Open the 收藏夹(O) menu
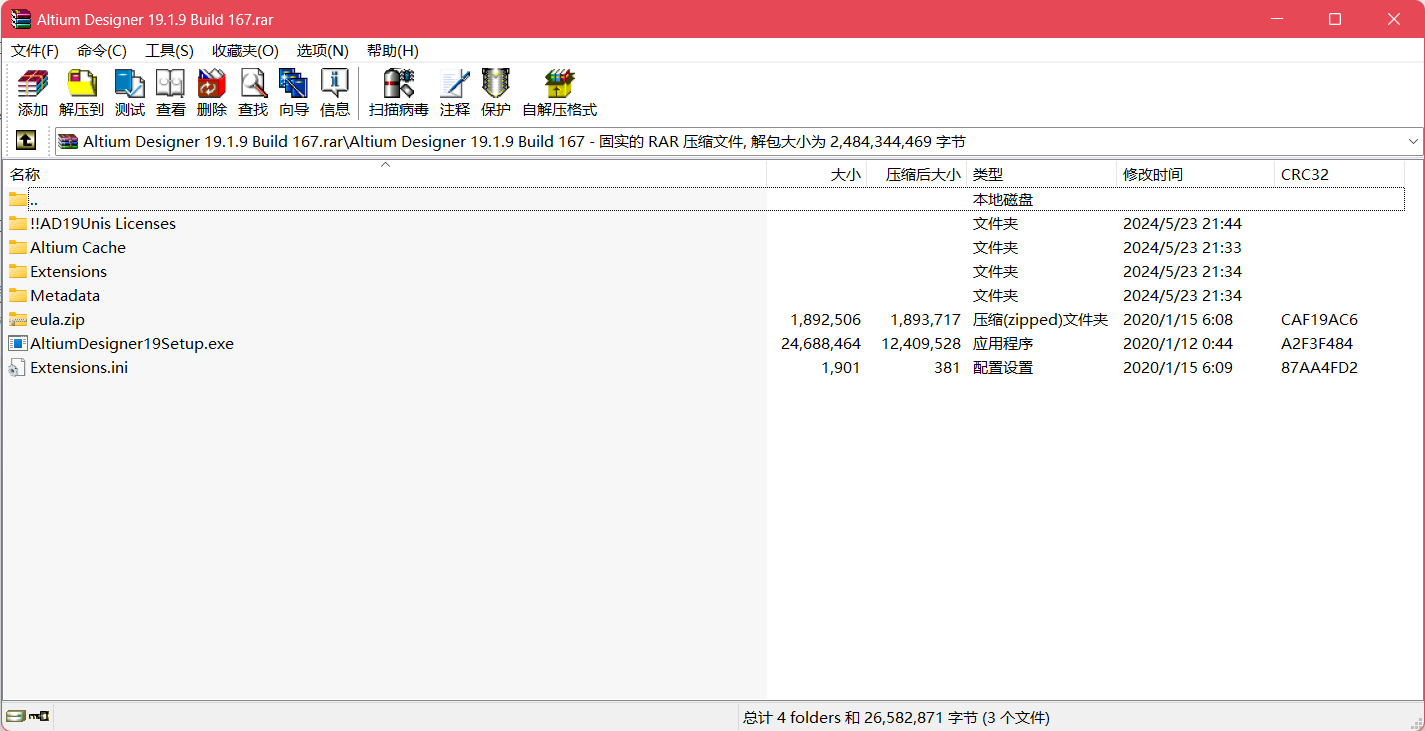Image resolution: width=1425 pixels, height=731 pixels. pos(245,50)
